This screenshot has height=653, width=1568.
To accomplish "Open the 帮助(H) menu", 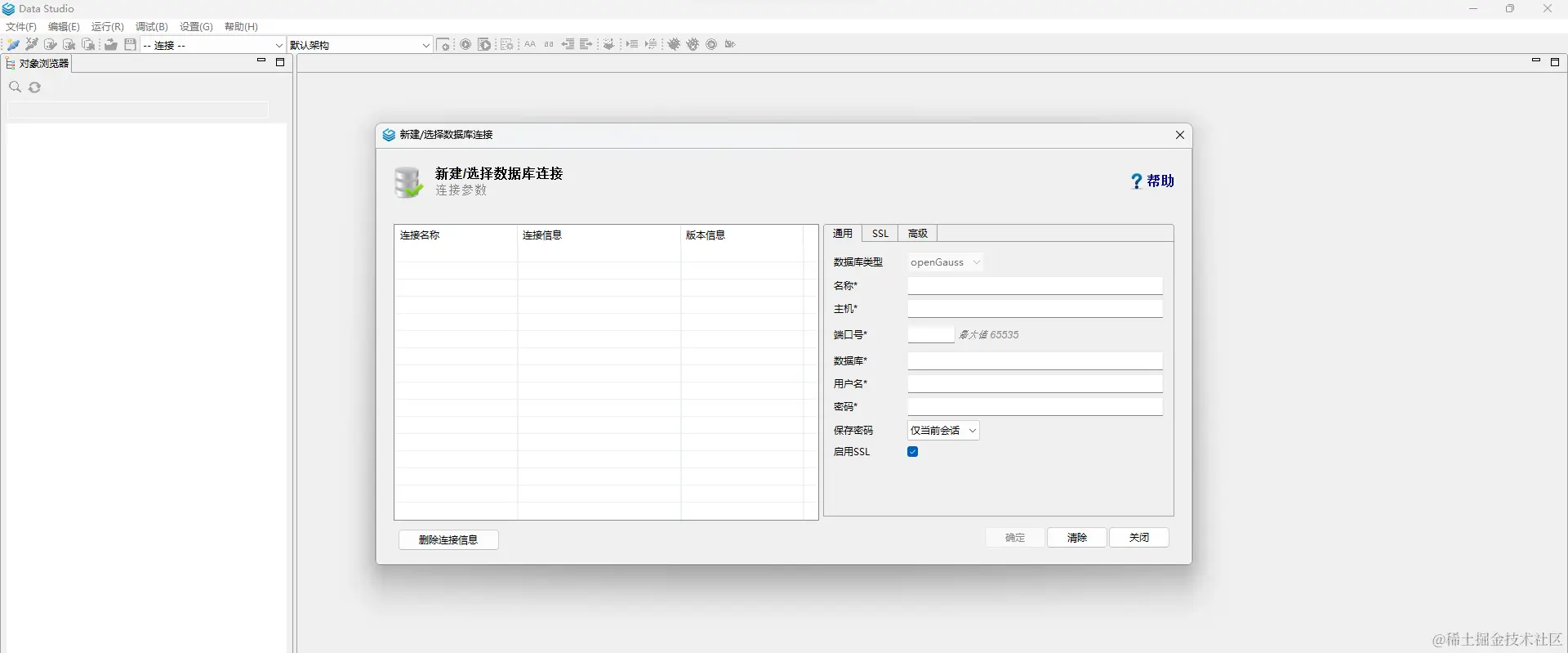I will tap(241, 27).
